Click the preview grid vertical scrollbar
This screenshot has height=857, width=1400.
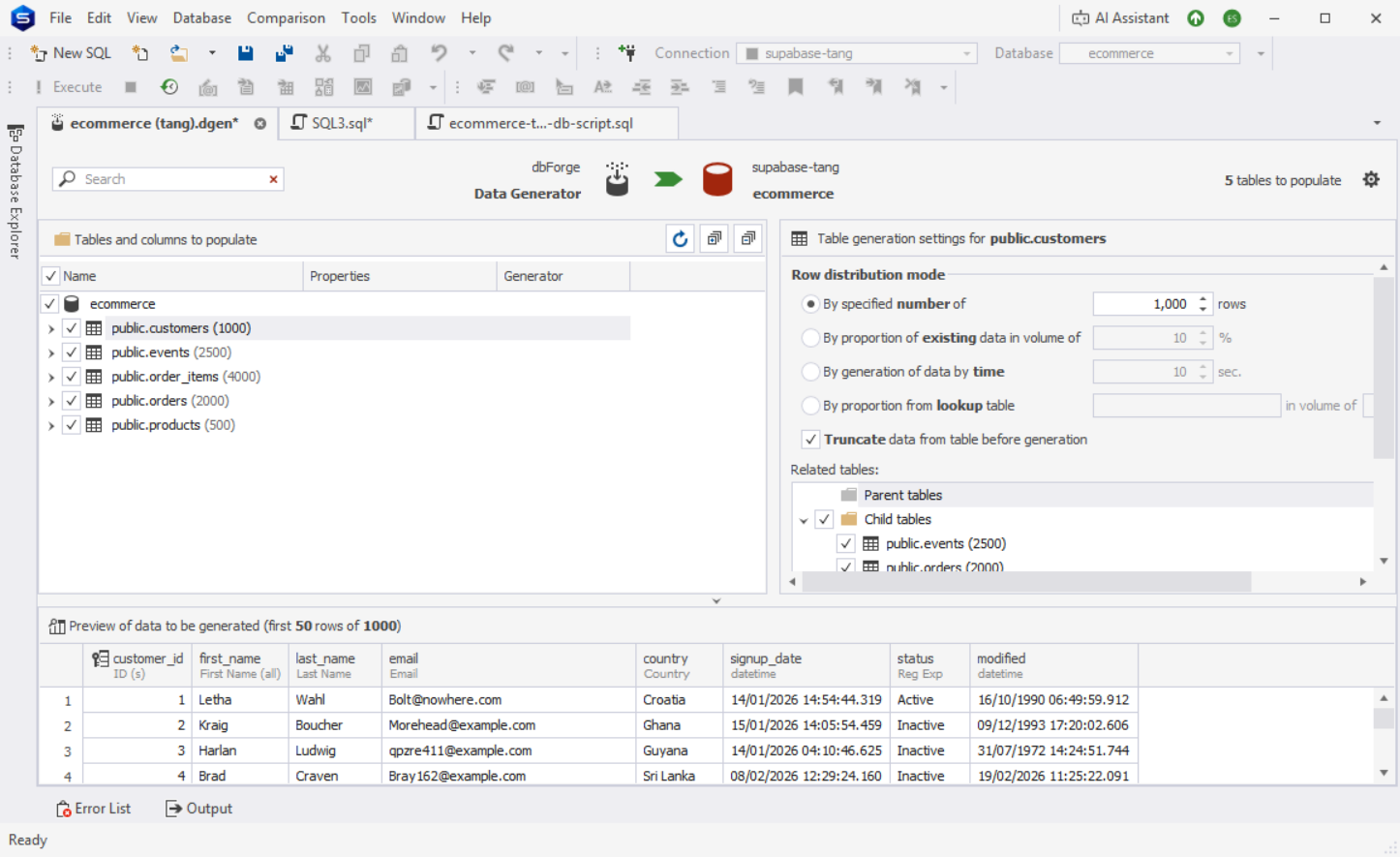[x=1384, y=718]
